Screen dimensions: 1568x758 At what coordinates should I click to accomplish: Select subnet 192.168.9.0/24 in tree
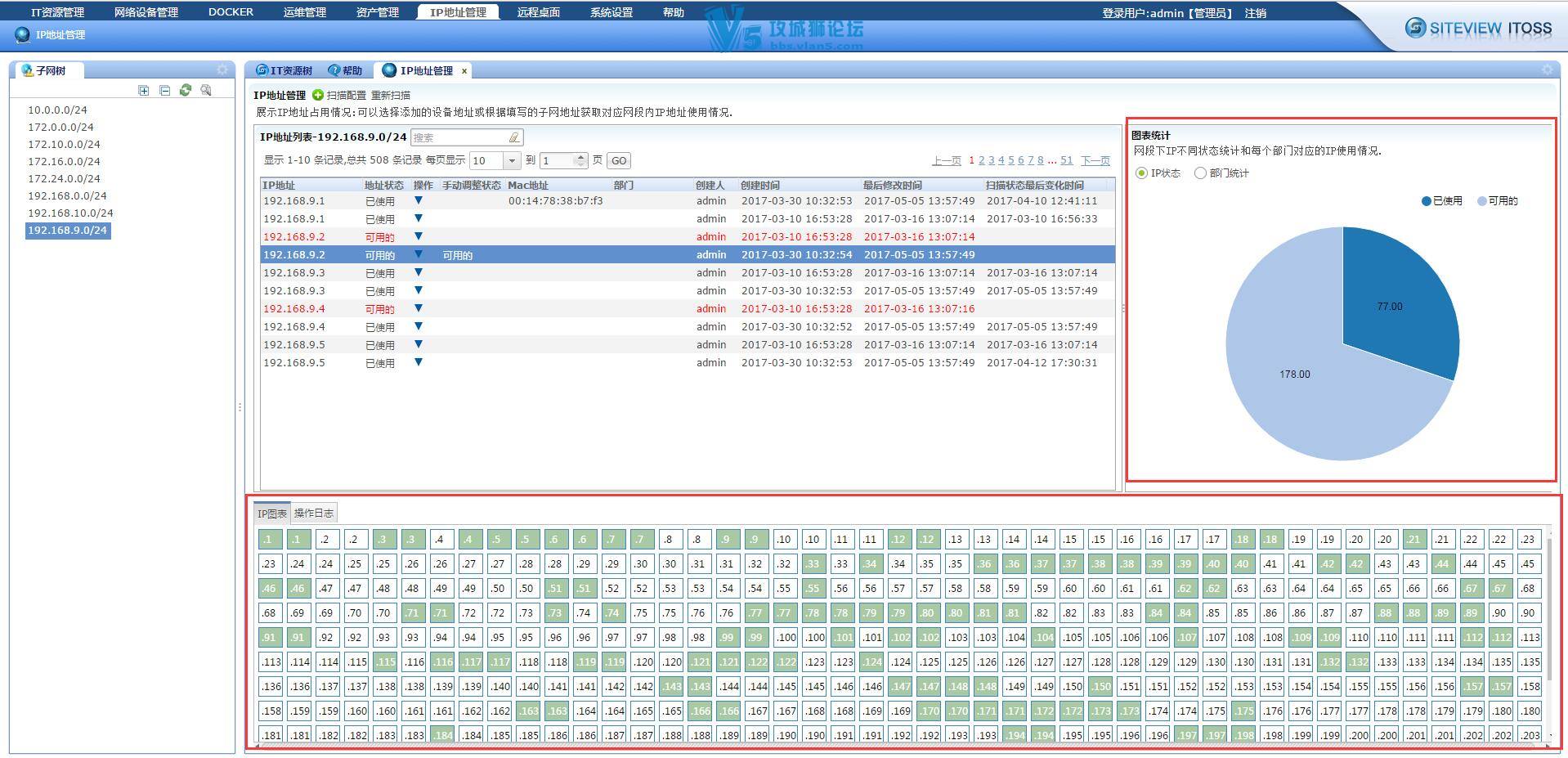[x=68, y=231]
